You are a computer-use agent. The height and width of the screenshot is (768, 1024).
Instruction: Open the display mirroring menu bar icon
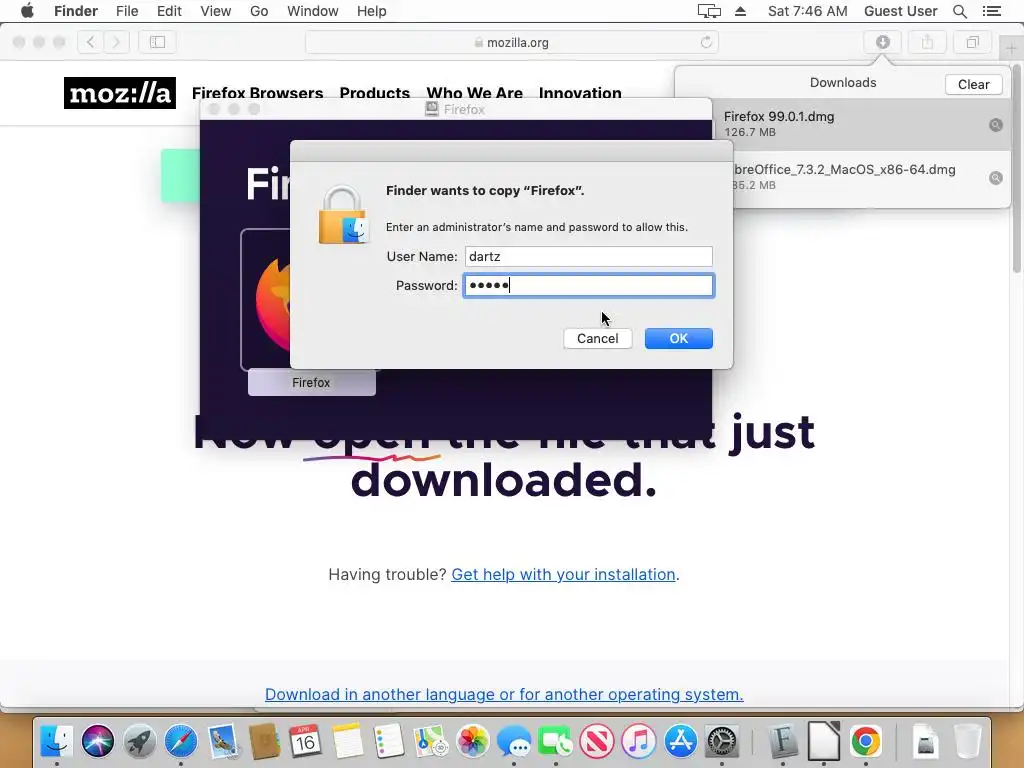point(709,11)
